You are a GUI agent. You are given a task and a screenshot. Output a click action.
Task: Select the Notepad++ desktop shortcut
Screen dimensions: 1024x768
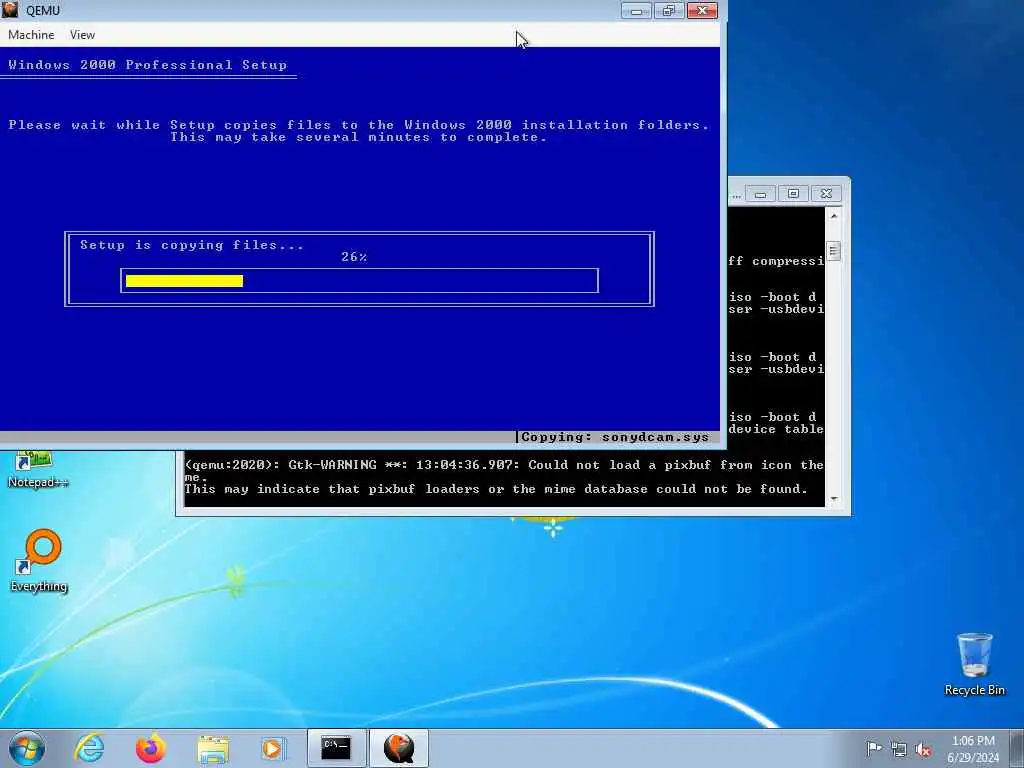click(38, 470)
